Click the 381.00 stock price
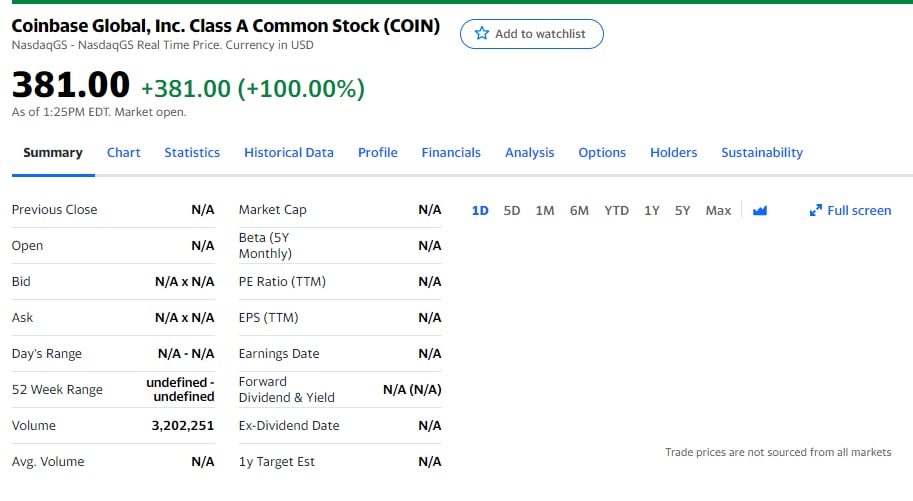The image size is (913, 501). (70, 84)
